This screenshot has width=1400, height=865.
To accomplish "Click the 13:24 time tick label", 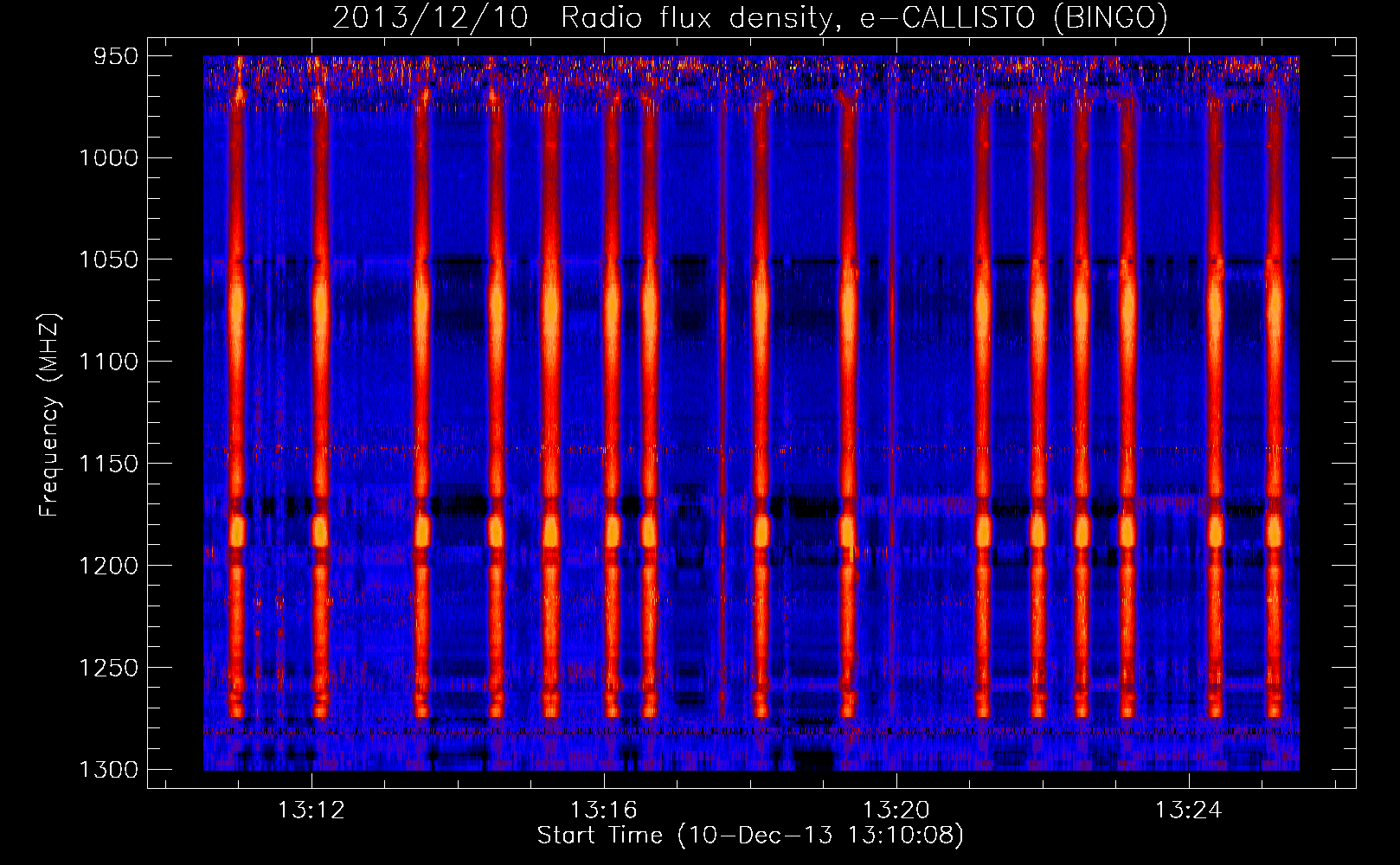I will (x=1188, y=811).
